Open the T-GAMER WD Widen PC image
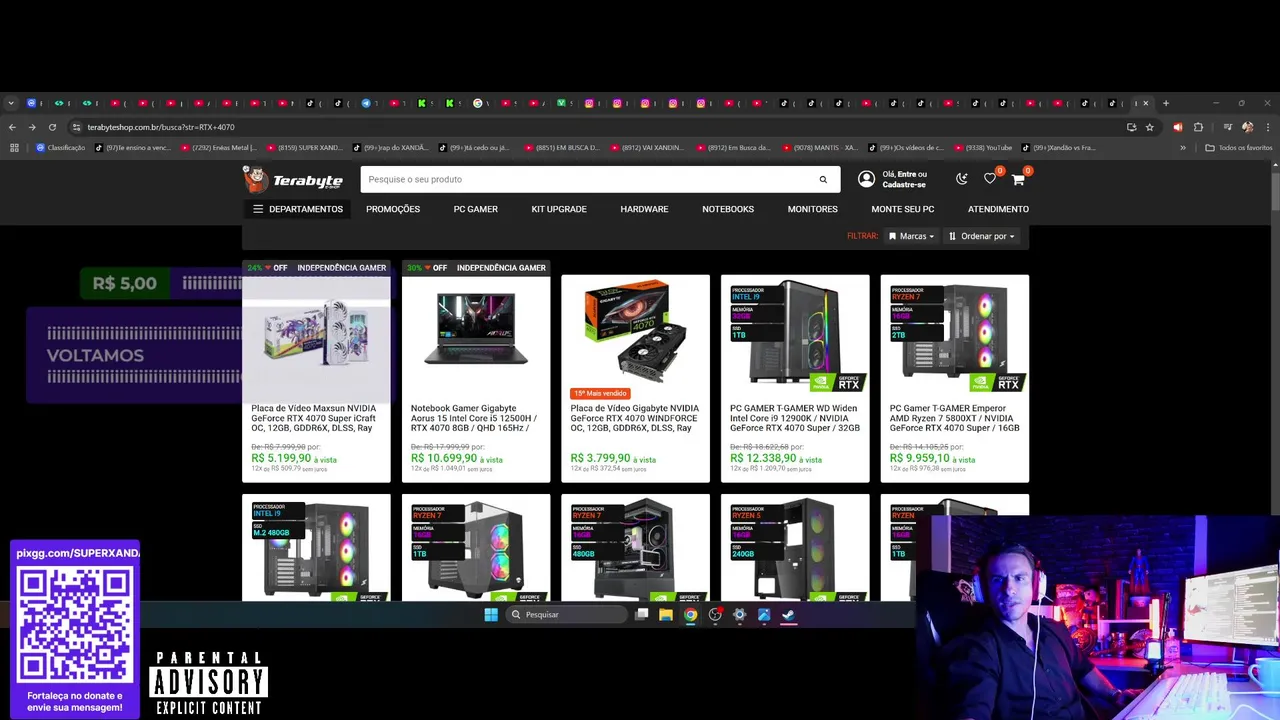 pyautogui.click(x=795, y=335)
